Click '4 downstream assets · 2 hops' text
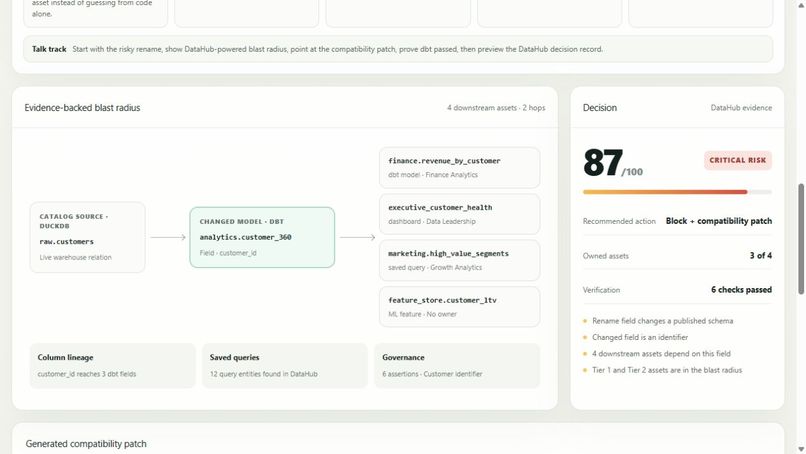Screen dimensions: 806x454 tap(496, 107)
